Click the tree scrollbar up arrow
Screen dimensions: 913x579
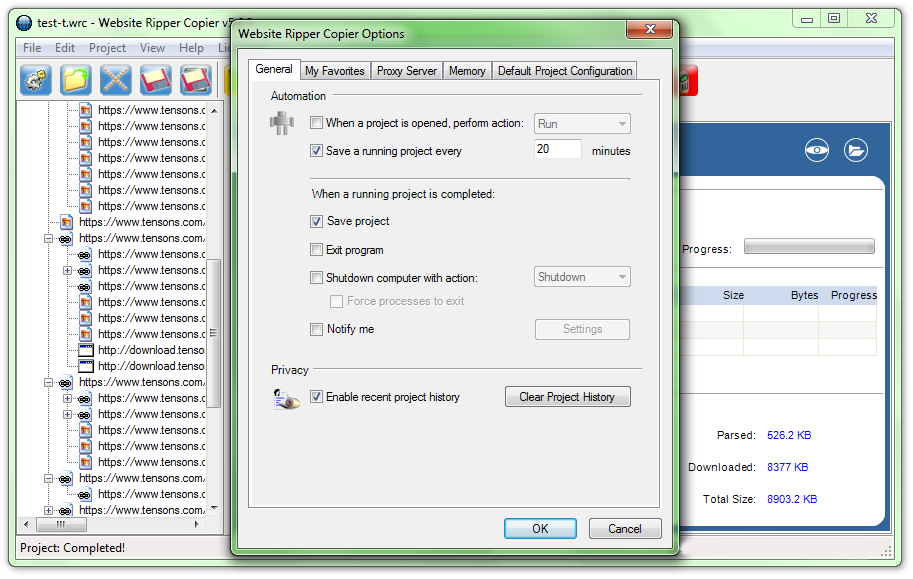(214, 110)
